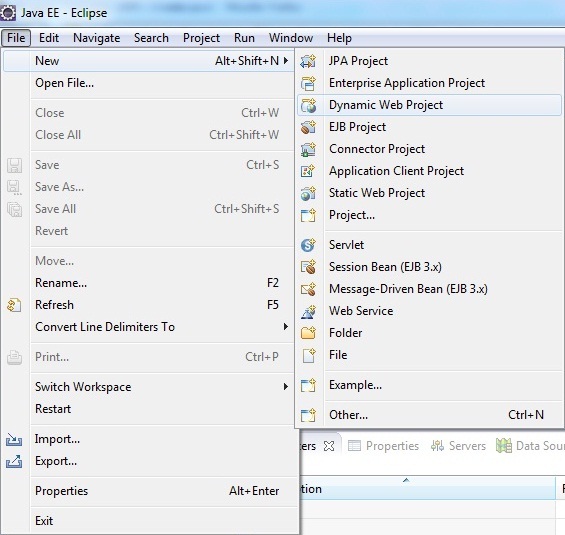
Task: Choose Message-Driven Bean (EJB 3.x) entry
Action: tap(429, 289)
